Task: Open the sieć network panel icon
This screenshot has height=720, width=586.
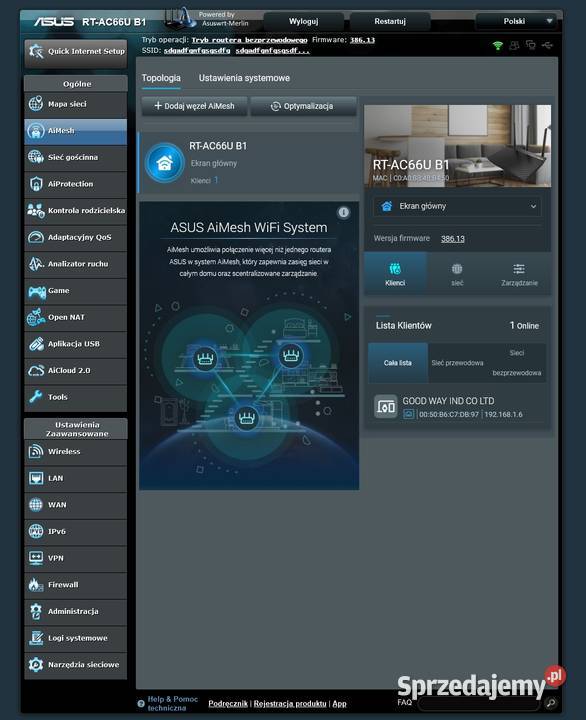Action: coord(457,269)
